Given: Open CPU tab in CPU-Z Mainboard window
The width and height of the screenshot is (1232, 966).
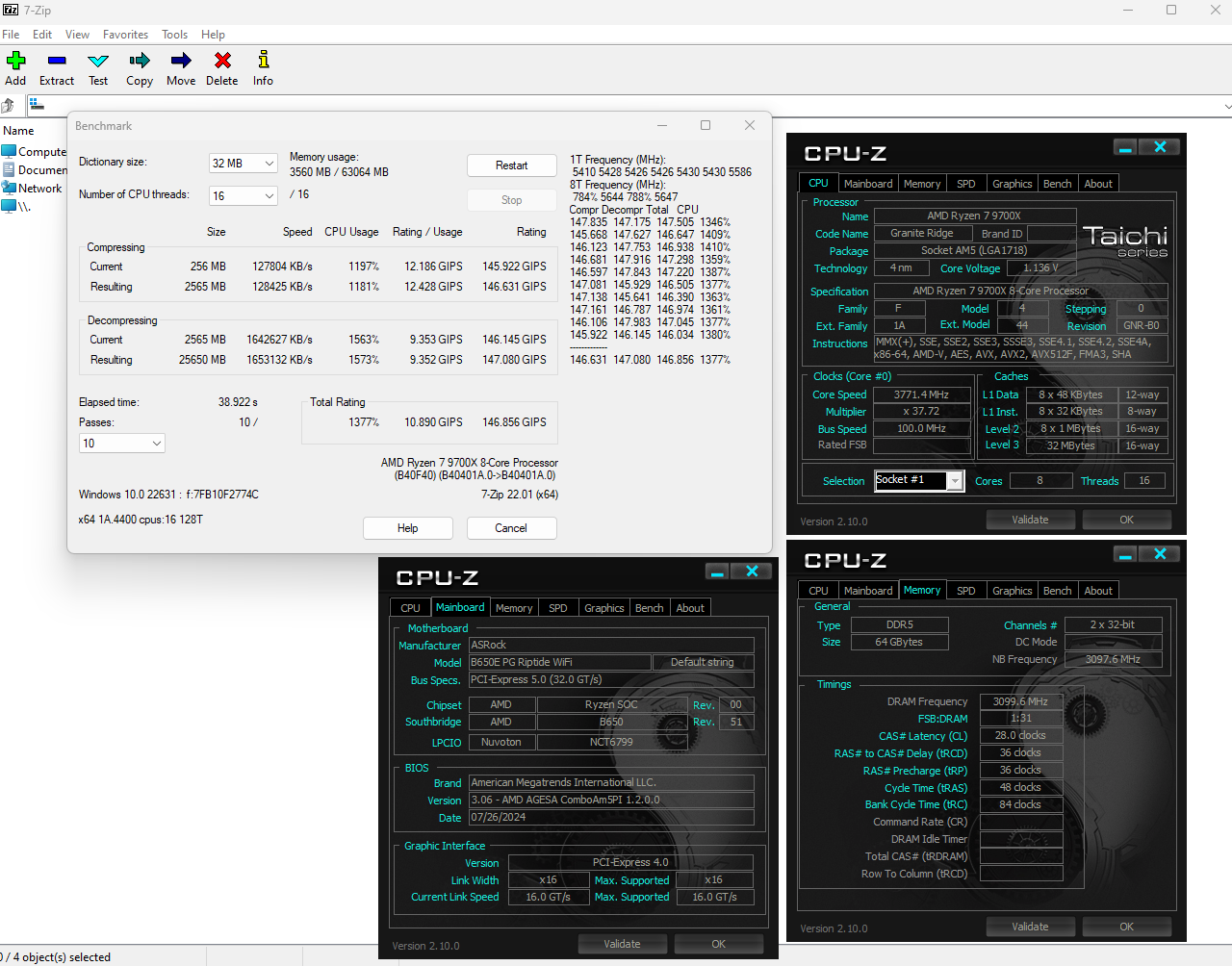Looking at the screenshot, I should point(410,608).
